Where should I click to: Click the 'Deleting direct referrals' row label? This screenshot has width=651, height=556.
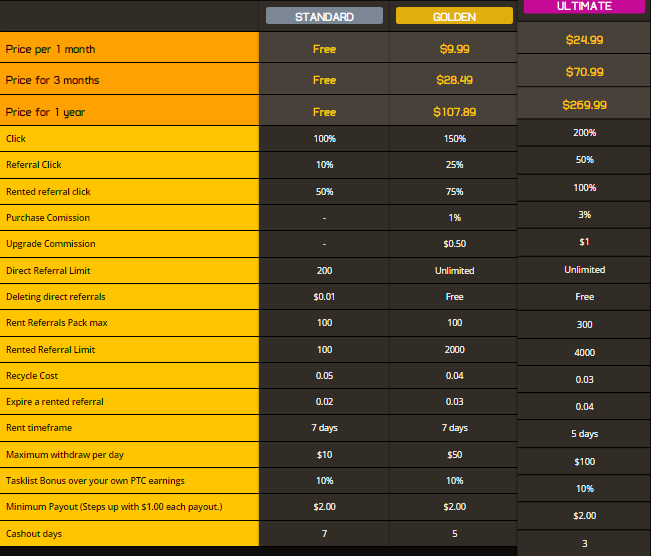click(x=56, y=297)
